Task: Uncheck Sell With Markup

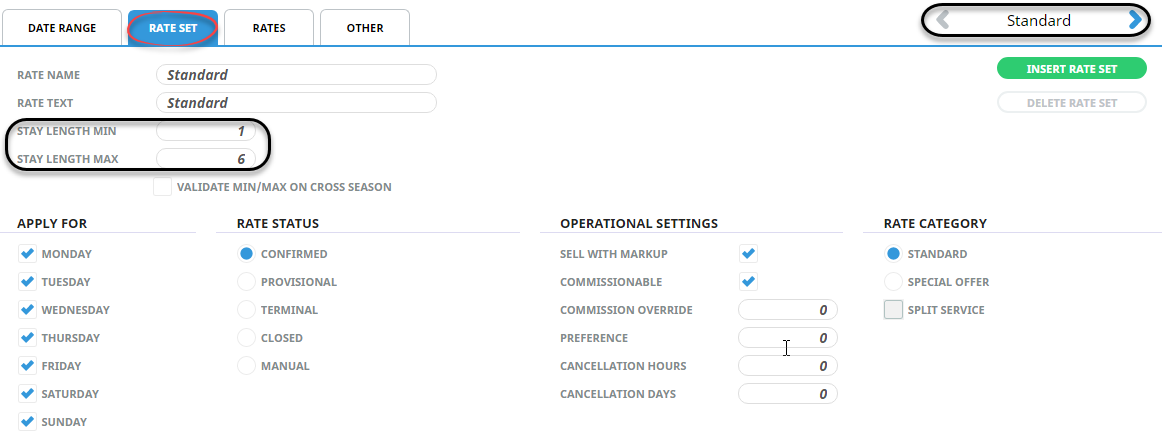Action: pos(748,254)
